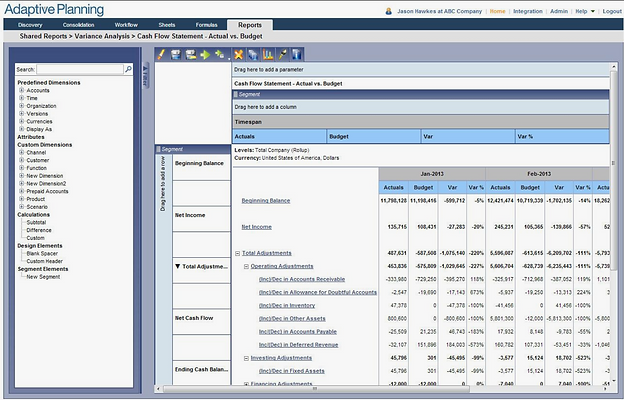The height and width of the screenshot is (400, 624).
Task: Open the Beginning Balance row link
Action: pos(266,201)
